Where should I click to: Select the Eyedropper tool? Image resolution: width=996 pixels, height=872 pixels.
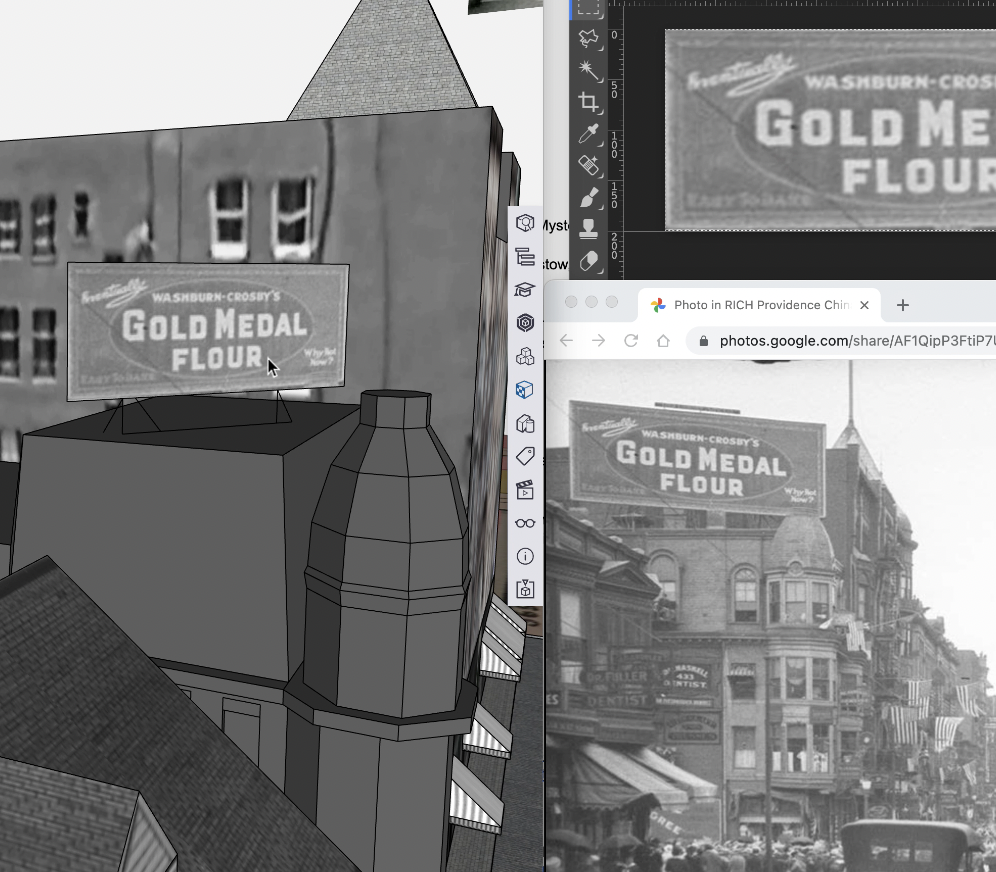coord(589,134)
